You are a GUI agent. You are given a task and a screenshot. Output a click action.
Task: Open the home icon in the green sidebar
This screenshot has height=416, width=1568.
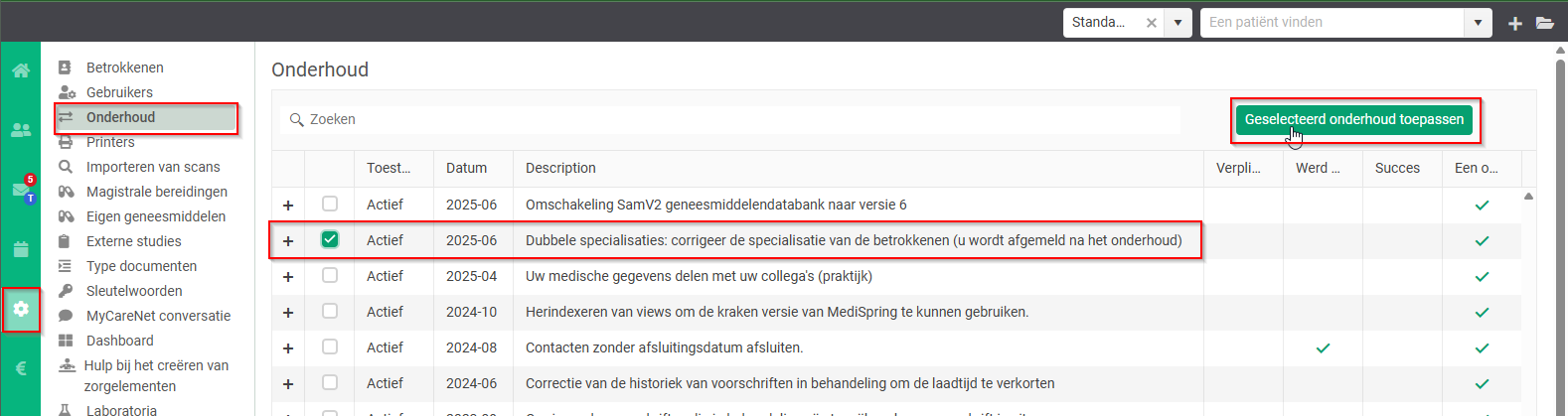pos(21,70)
